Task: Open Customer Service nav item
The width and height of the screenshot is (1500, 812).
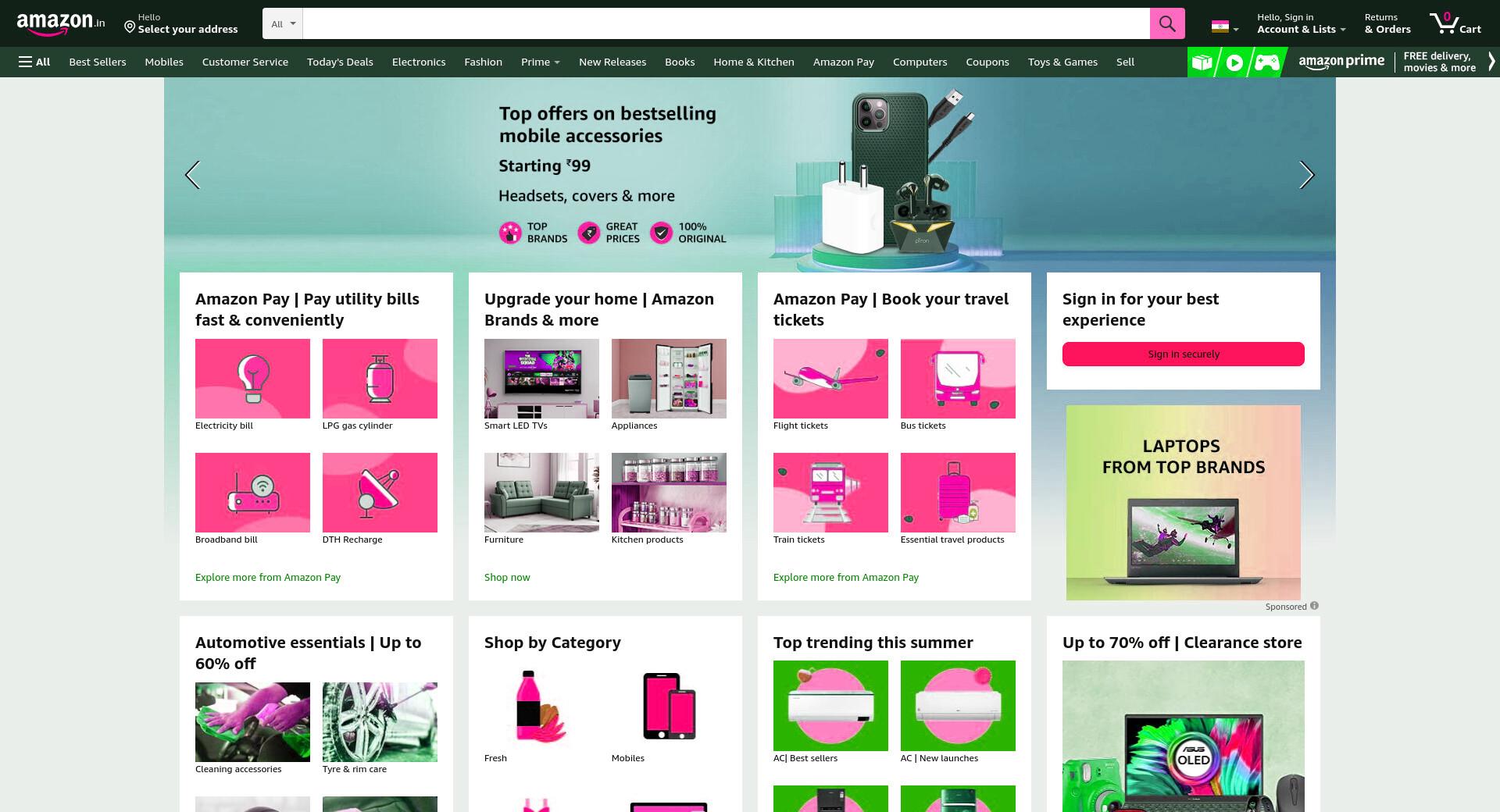Action: pos(245,62)
